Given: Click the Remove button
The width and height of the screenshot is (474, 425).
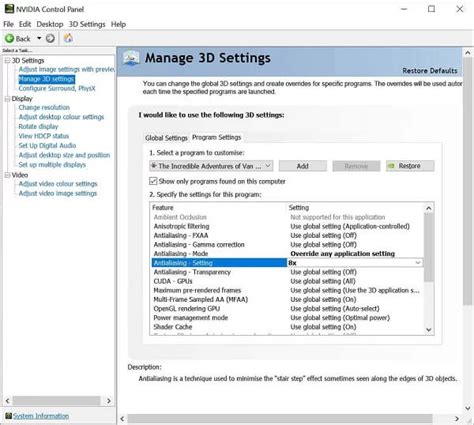Looking at the screenshot, I should click(x=356, y=166).
